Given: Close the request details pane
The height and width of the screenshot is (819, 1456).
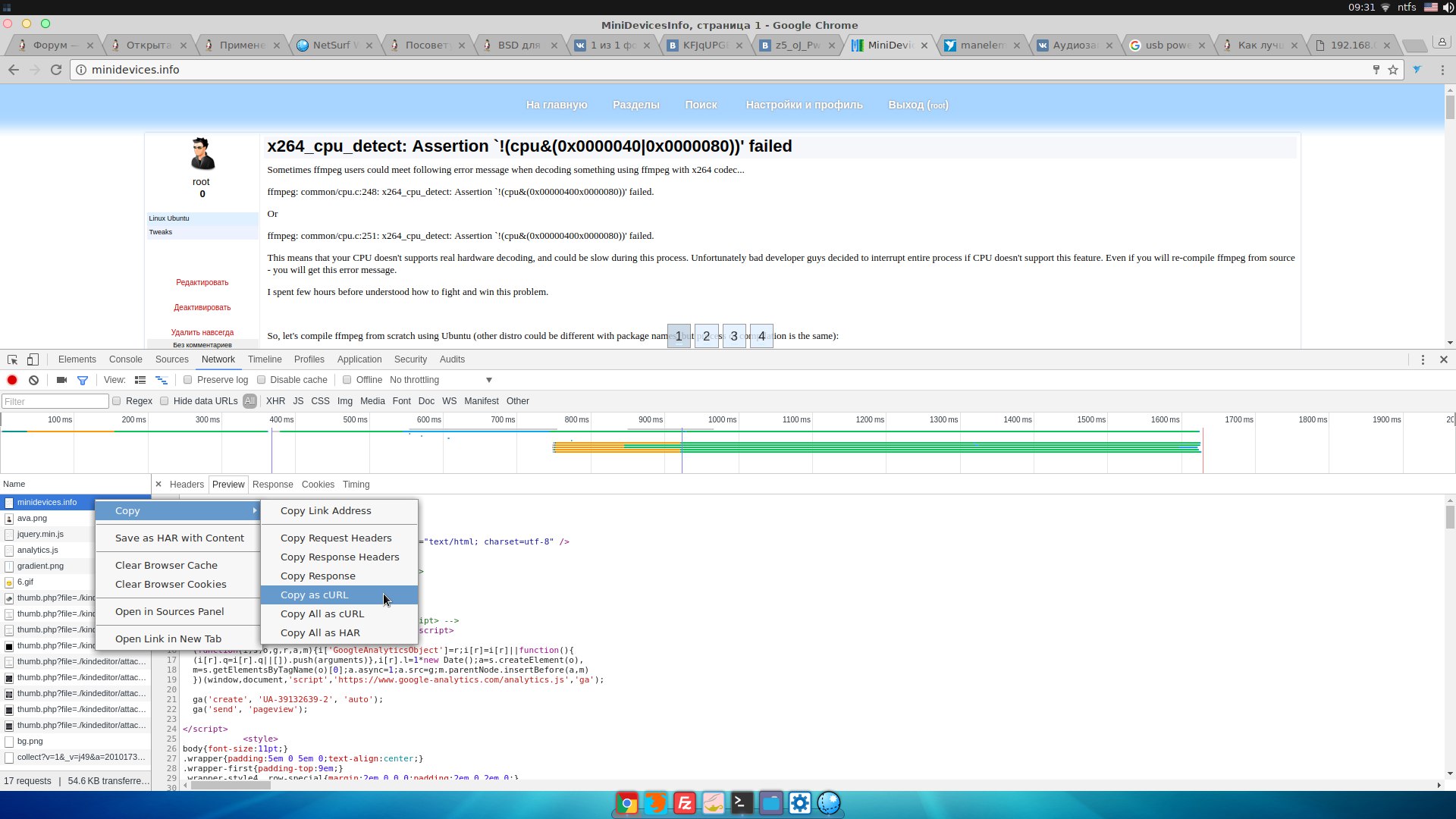Looking at the screenshot, I should coord(159,484).
